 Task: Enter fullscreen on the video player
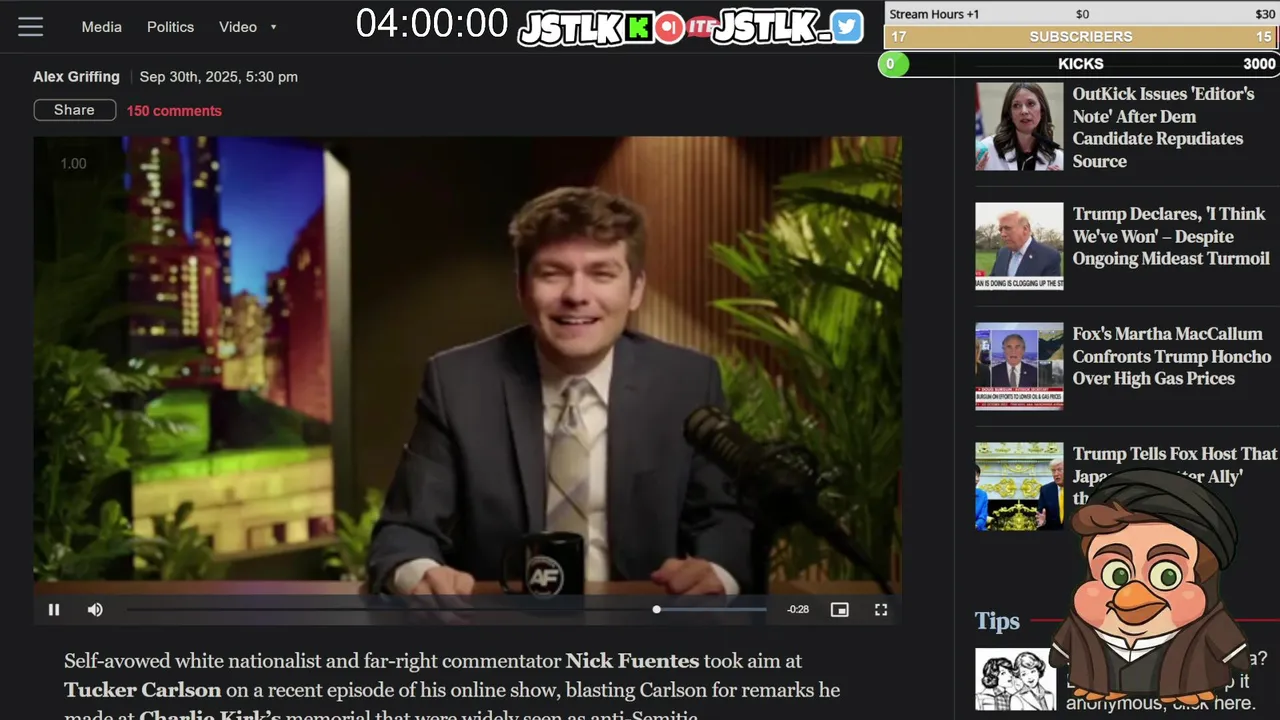coord(881,609)
